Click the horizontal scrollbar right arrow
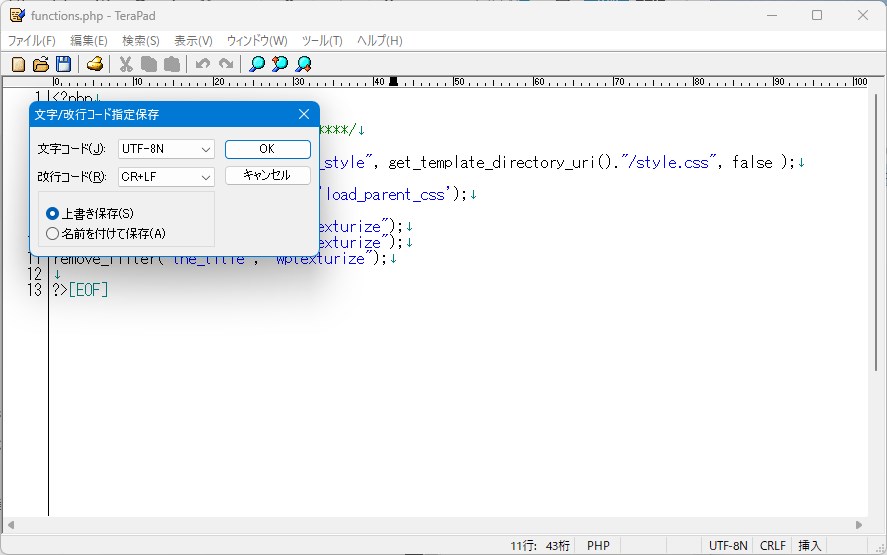887x555 pixels. 859,525
